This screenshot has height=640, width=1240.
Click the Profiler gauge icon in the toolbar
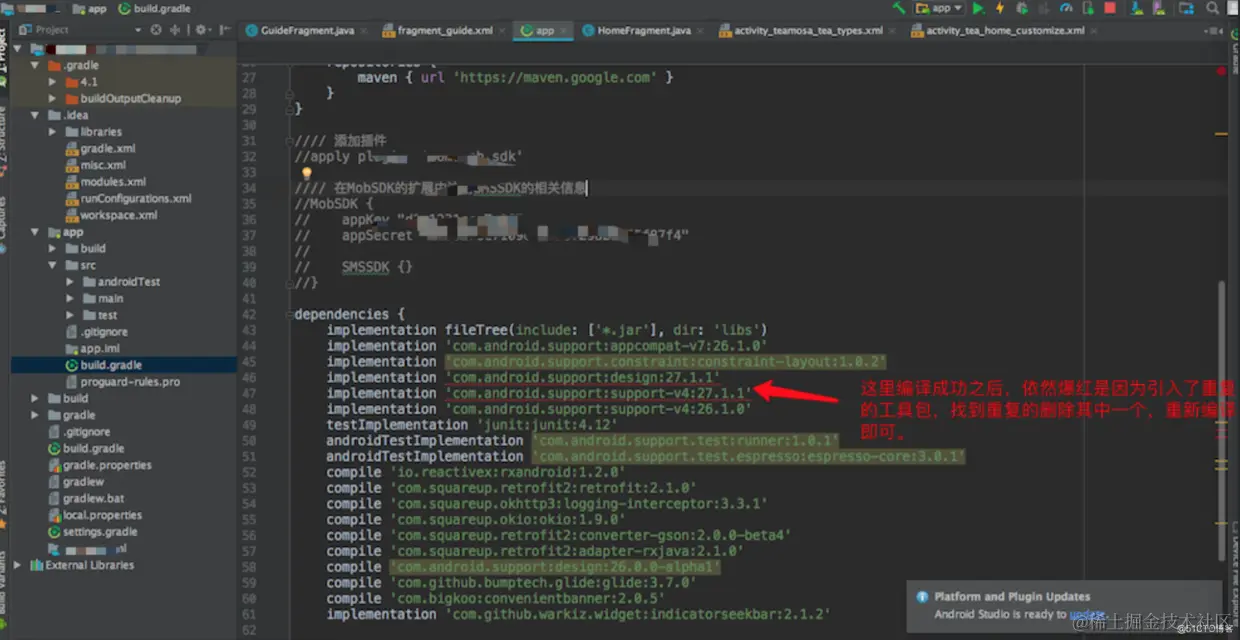click(x=1066, y=8)
